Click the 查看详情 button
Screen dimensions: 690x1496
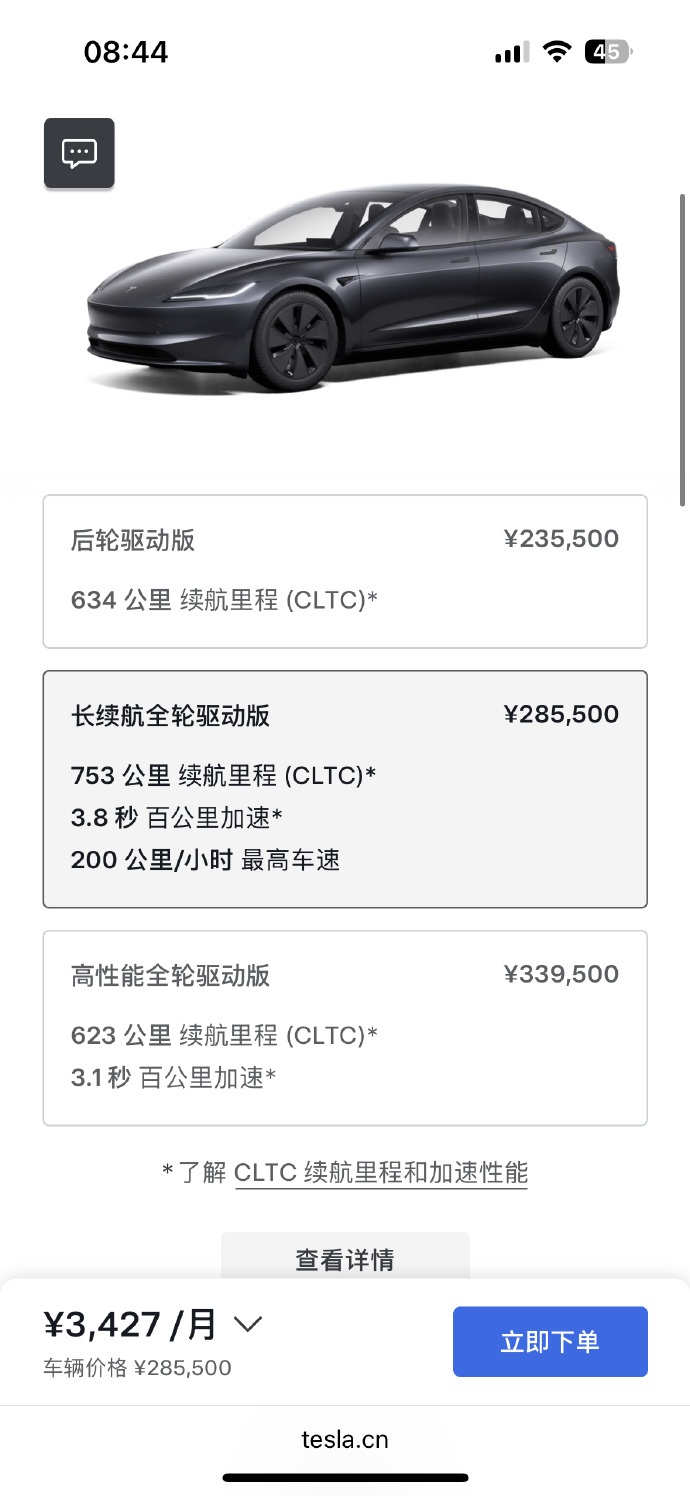(345, 1258)
